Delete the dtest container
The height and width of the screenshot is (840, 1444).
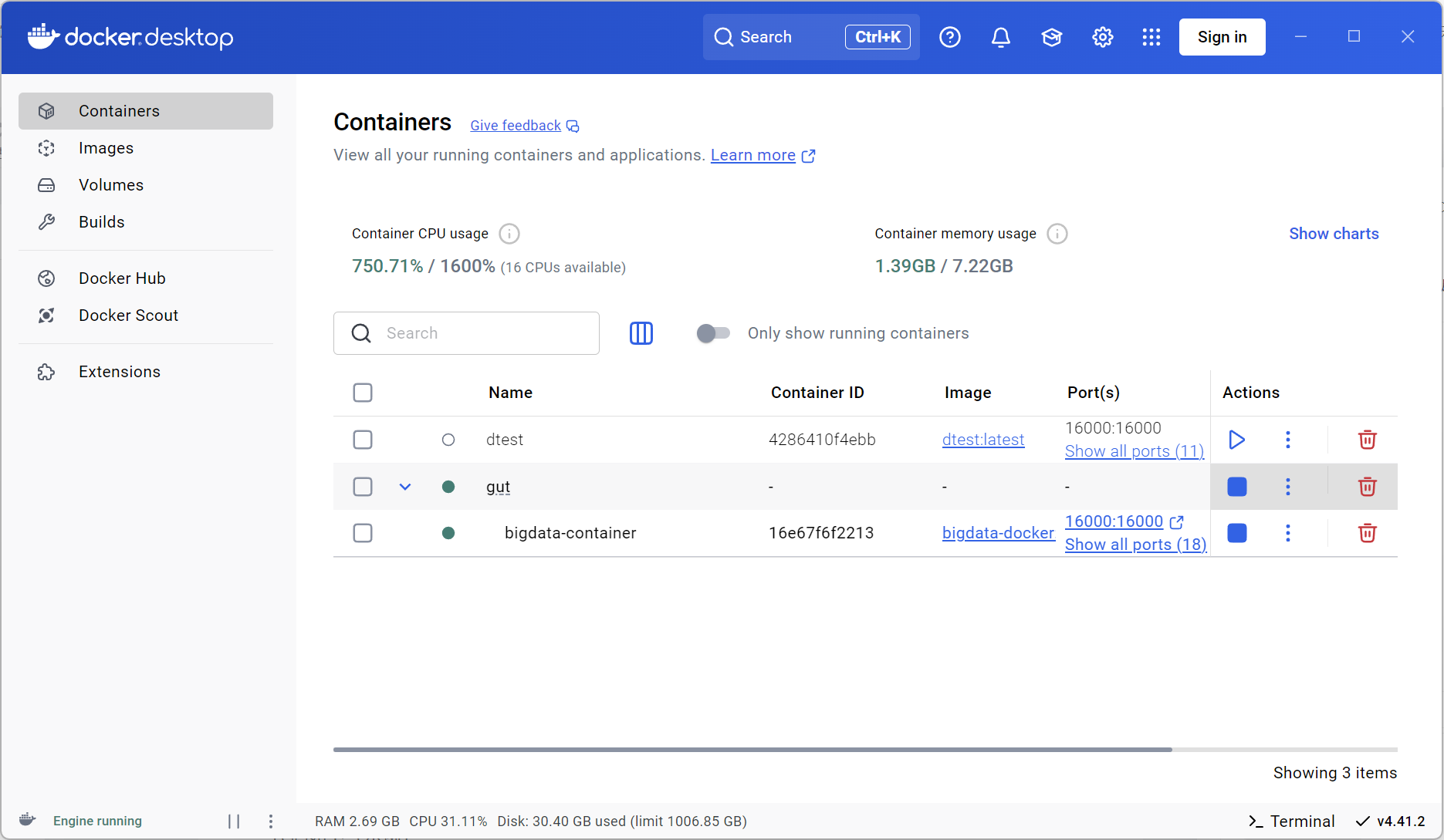(x=1368, y=440)
